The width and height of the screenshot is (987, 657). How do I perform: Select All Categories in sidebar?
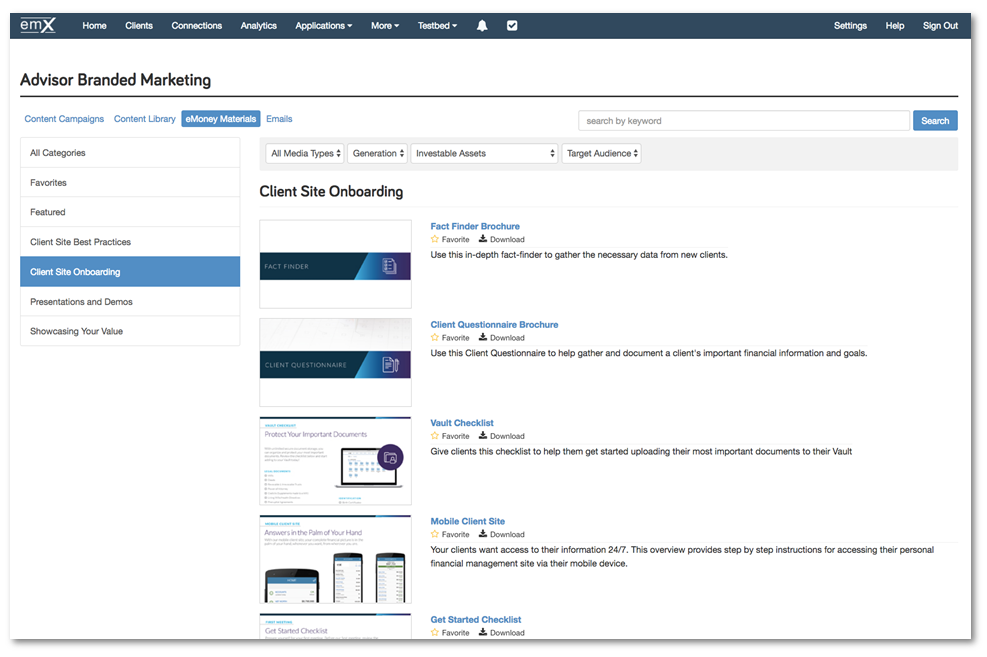(x=130, y=153)
